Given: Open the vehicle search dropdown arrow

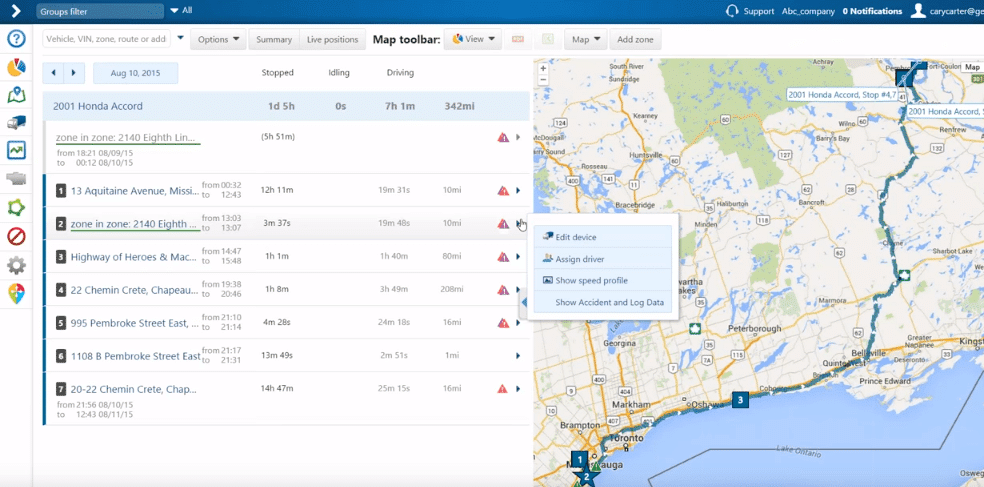Looking at the screenshot, I should (181, 38).
